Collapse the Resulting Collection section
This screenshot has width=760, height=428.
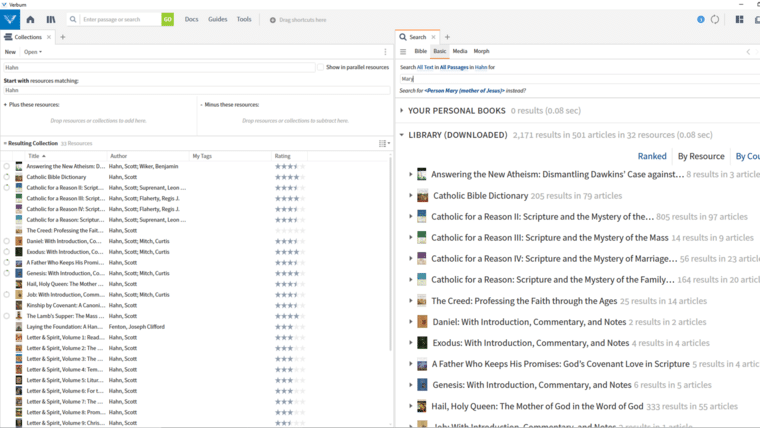[x=5, y=143]
